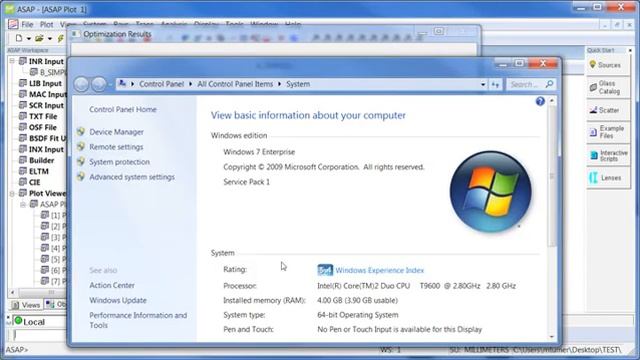This screenshot has height=360, width=640.
Task: Click All Control Panel Items breadcrumb
Action: point(235,84)
